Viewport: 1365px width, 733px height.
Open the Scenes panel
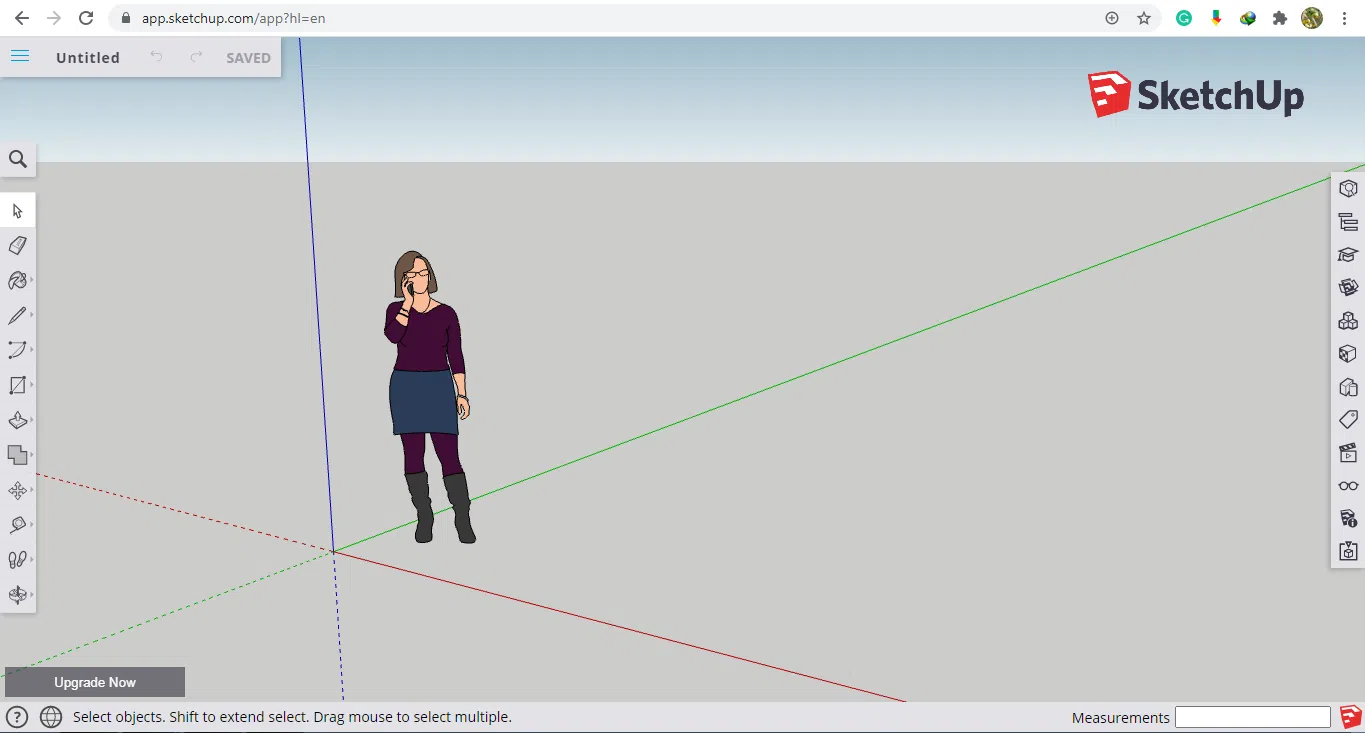(1347, 452)
